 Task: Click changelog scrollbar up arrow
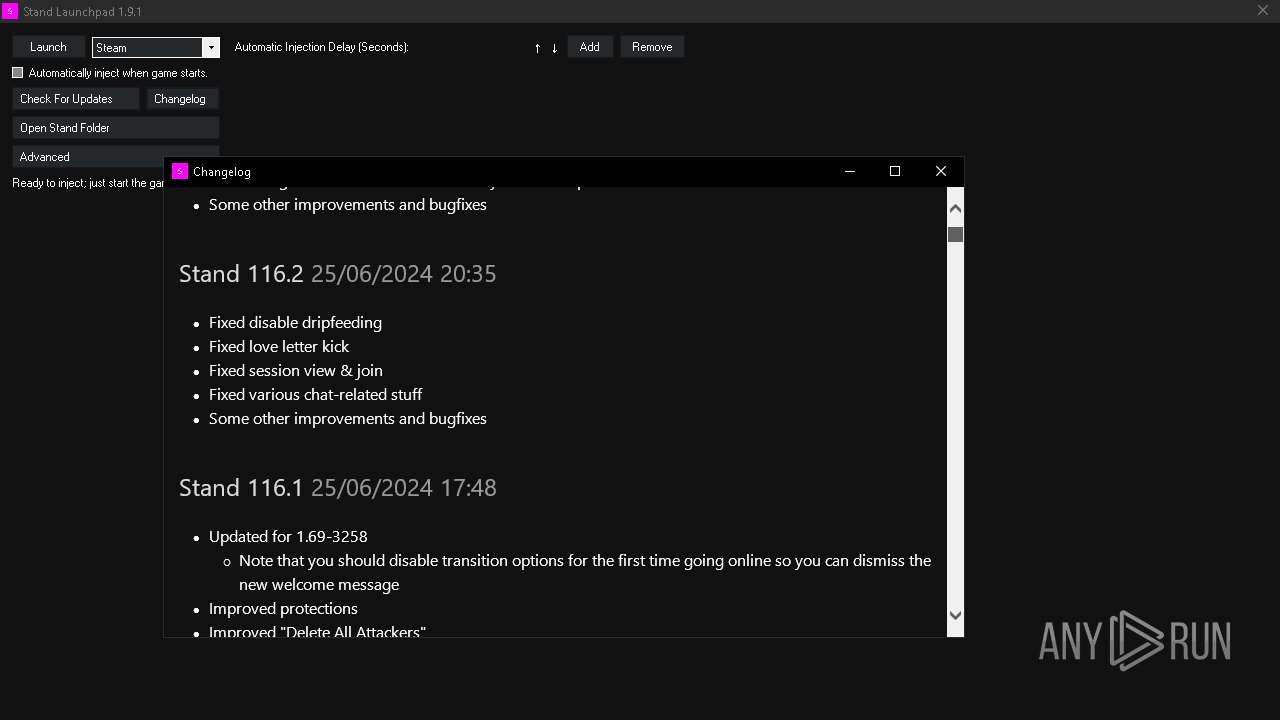955,208
